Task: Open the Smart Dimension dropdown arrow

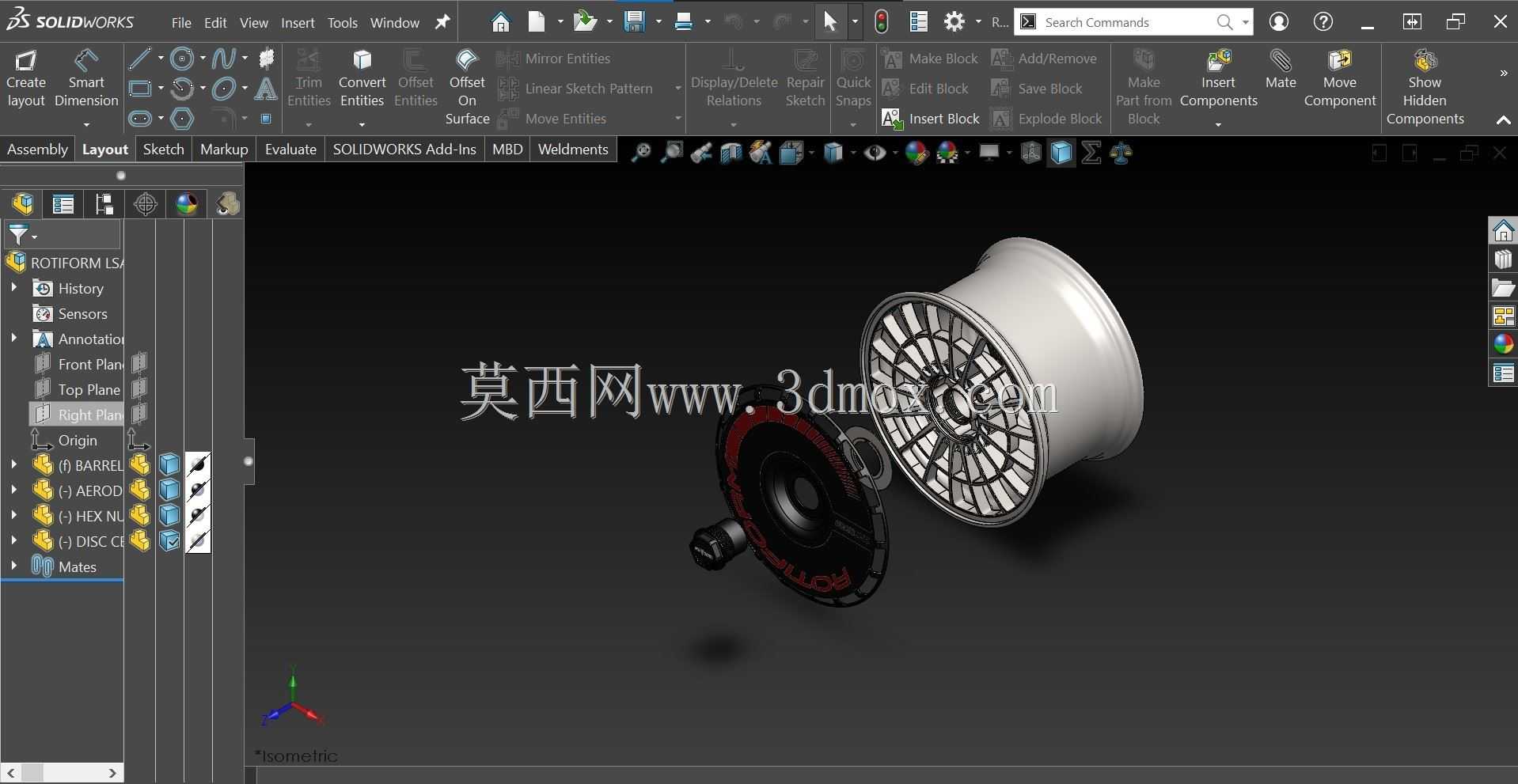Action: coord(86,124)
